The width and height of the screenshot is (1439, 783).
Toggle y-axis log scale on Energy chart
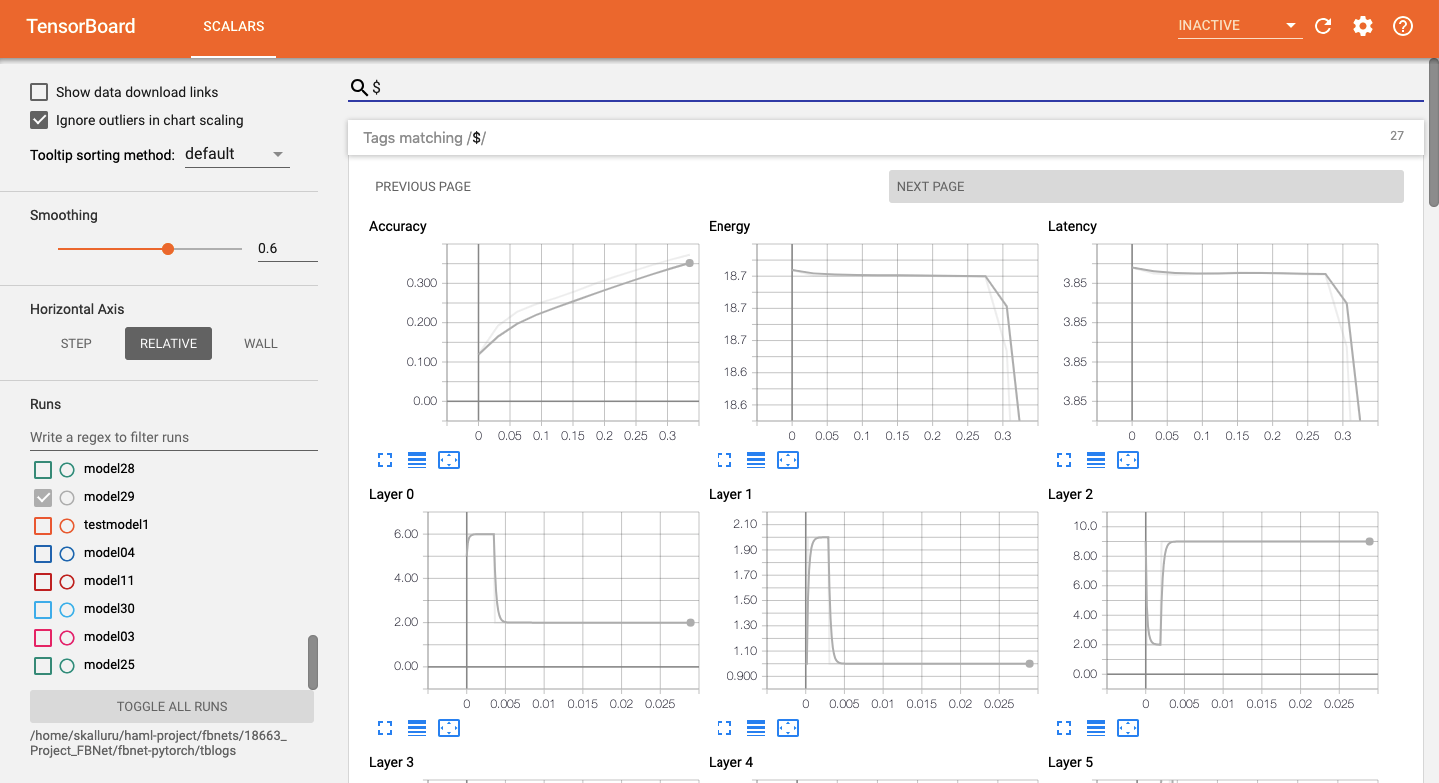pos(756,460)
